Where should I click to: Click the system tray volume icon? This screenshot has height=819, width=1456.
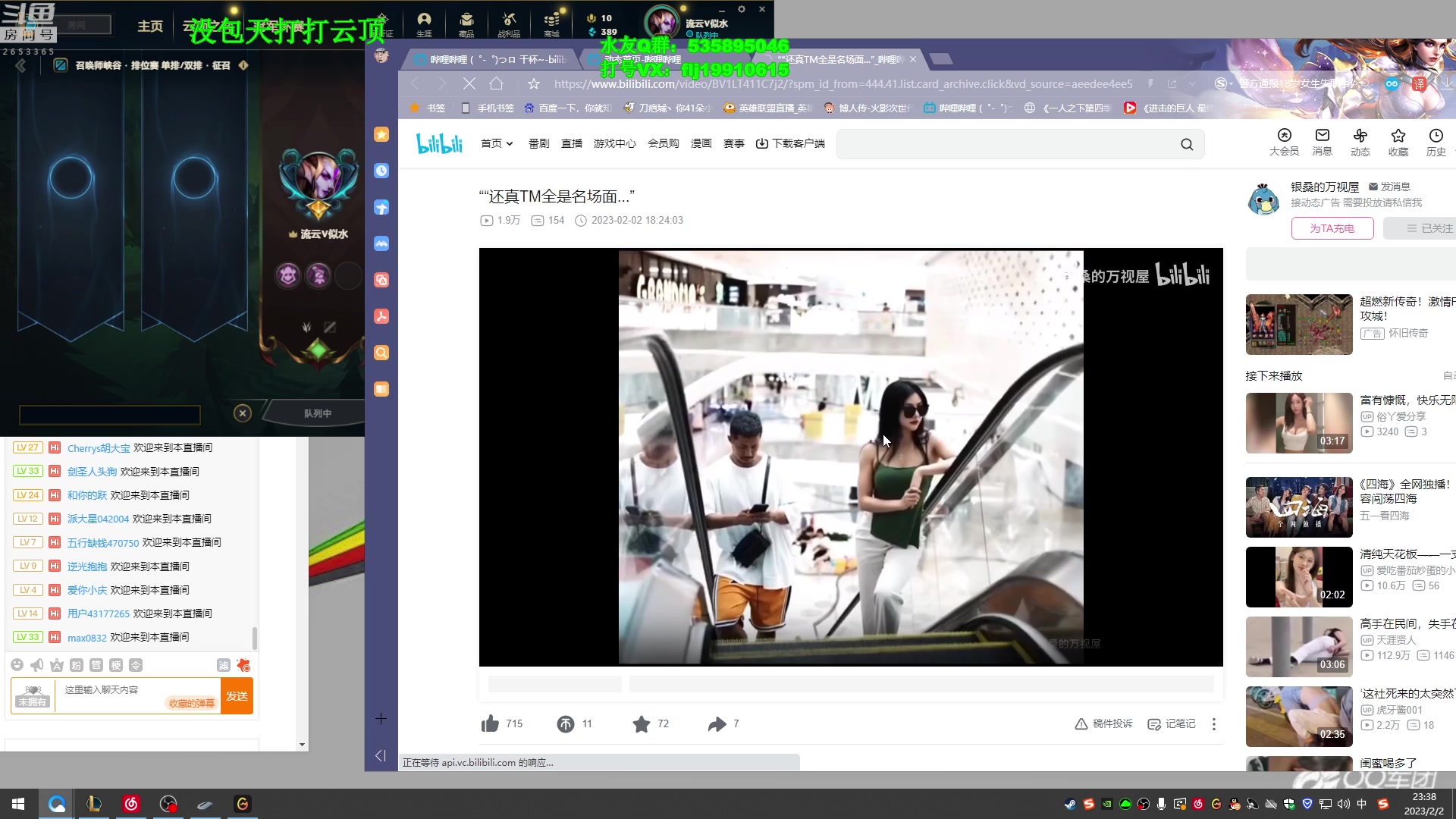(x=1343, y=804)
